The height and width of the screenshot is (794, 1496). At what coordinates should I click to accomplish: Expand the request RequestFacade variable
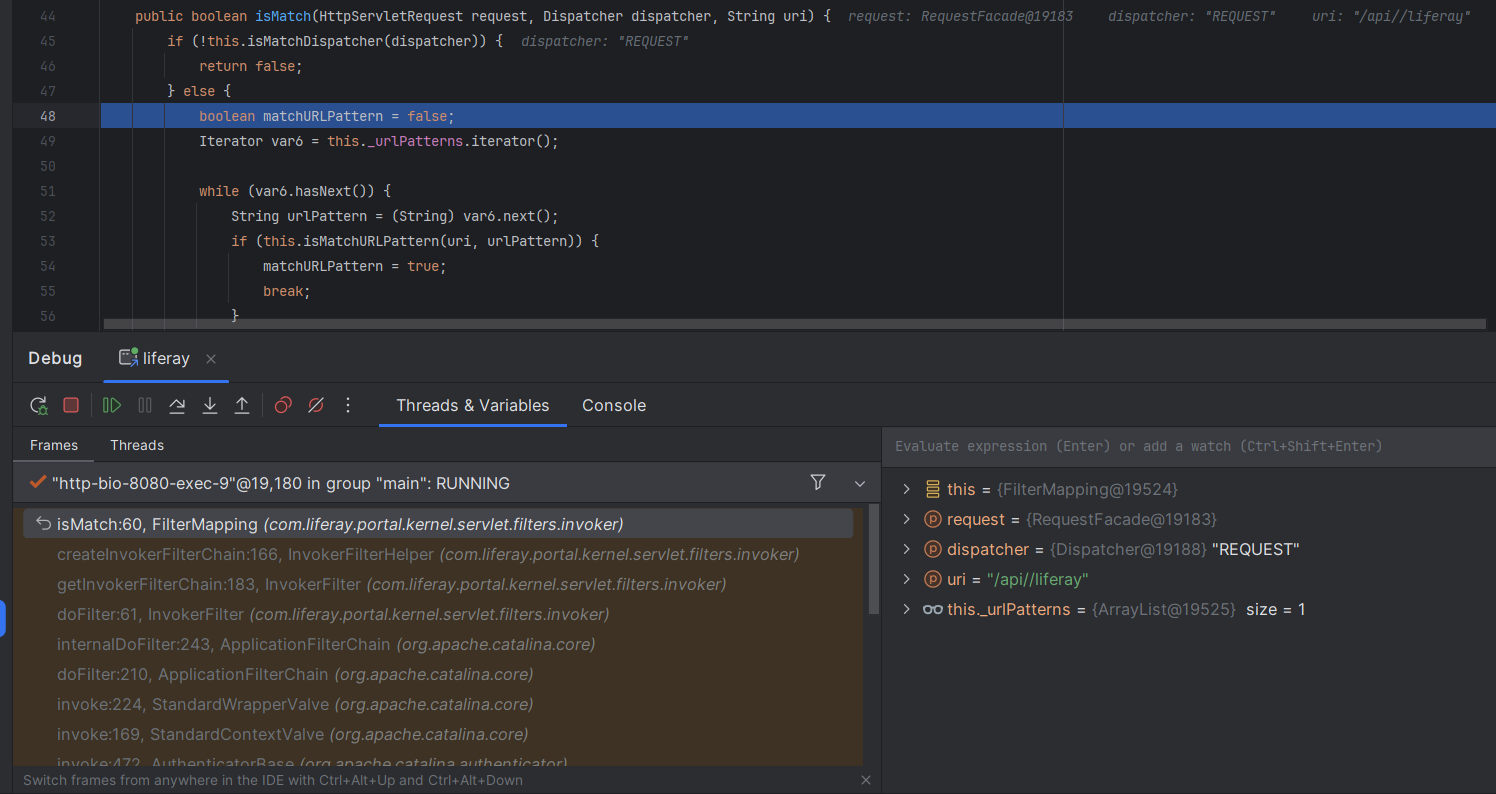pyautogui.click(x=906, y=519)
